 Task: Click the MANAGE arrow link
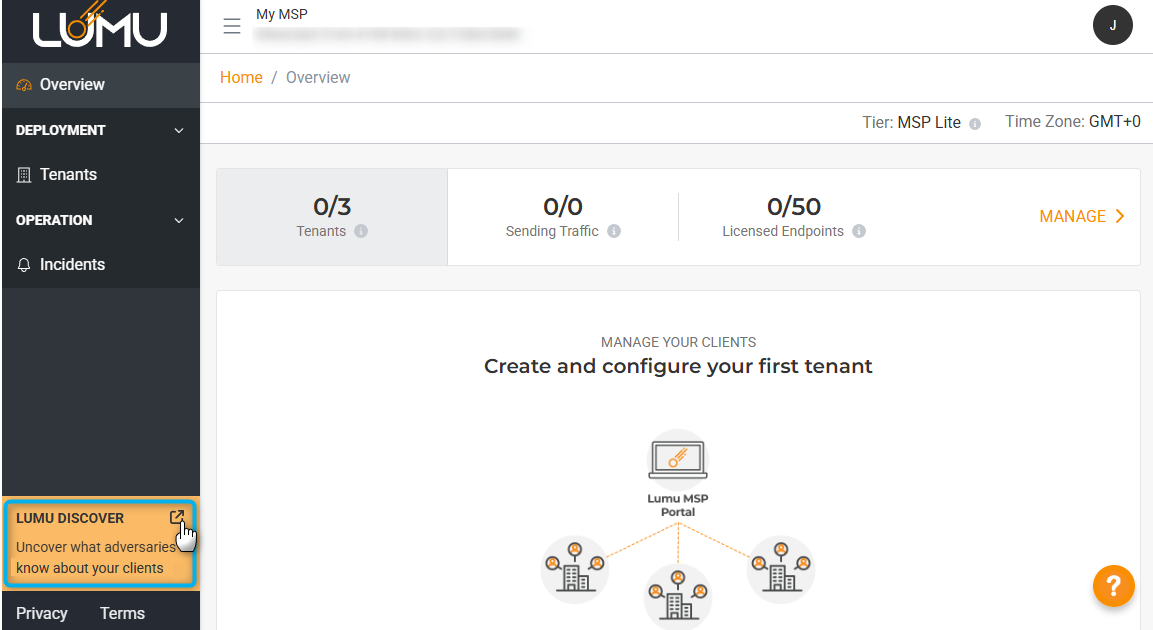pyautogui.click(x=1082, y=216)
